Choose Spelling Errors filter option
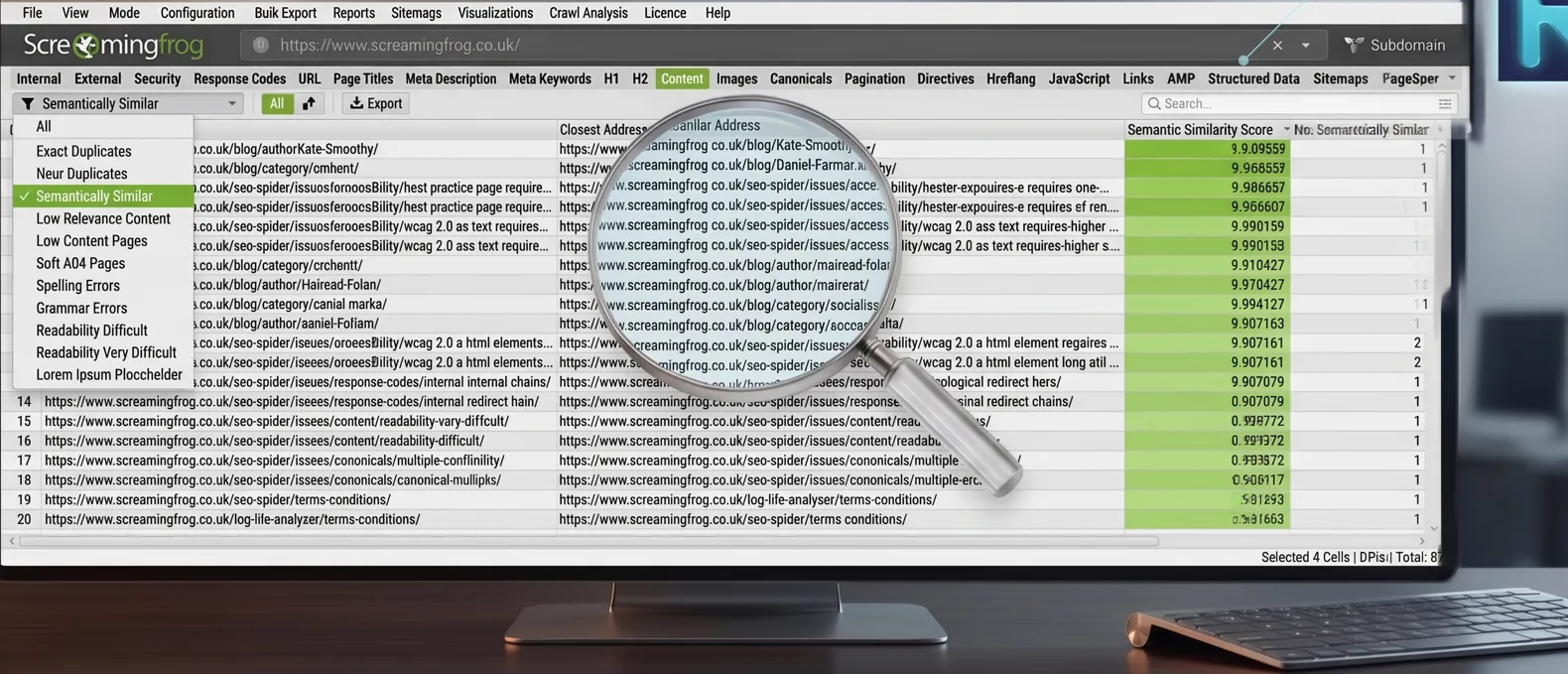This screenshot has height=674, width=1568. [x=103, y=286]
